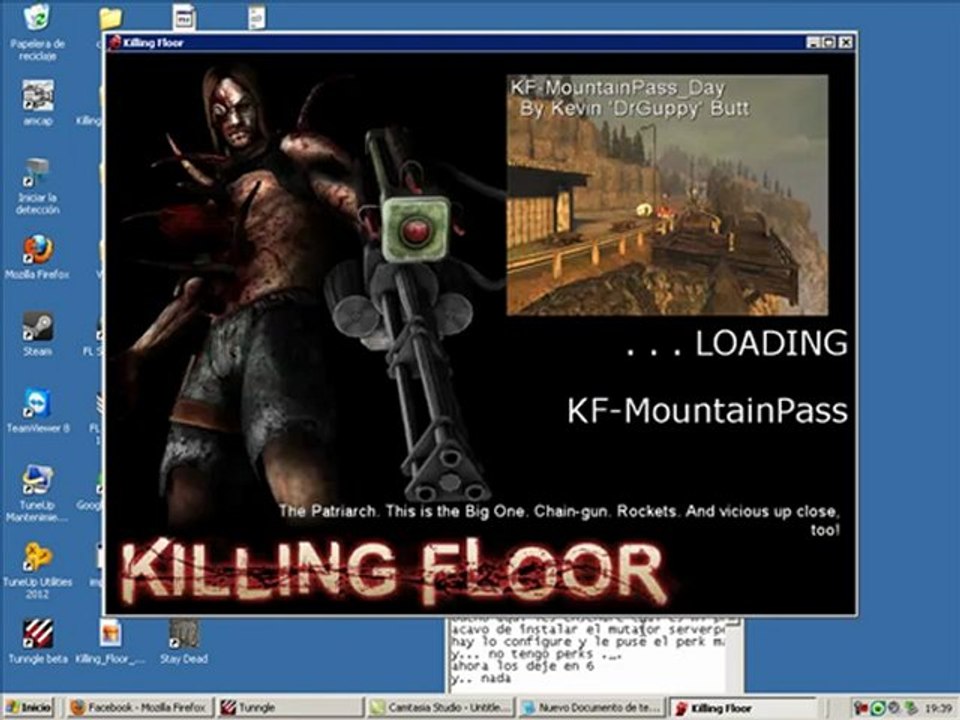The image size is (960, 720).
Task: Open the Killing_Floor_ file on desktop
Action: (110, 642)
